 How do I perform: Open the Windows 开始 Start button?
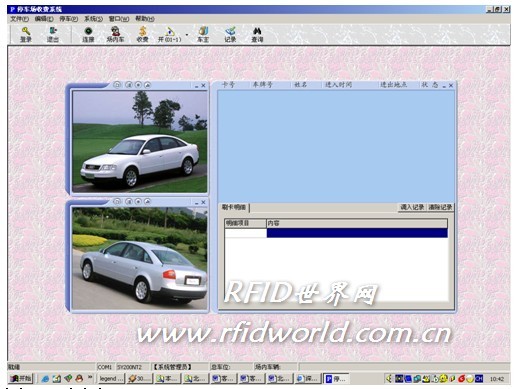click(20, 379)
